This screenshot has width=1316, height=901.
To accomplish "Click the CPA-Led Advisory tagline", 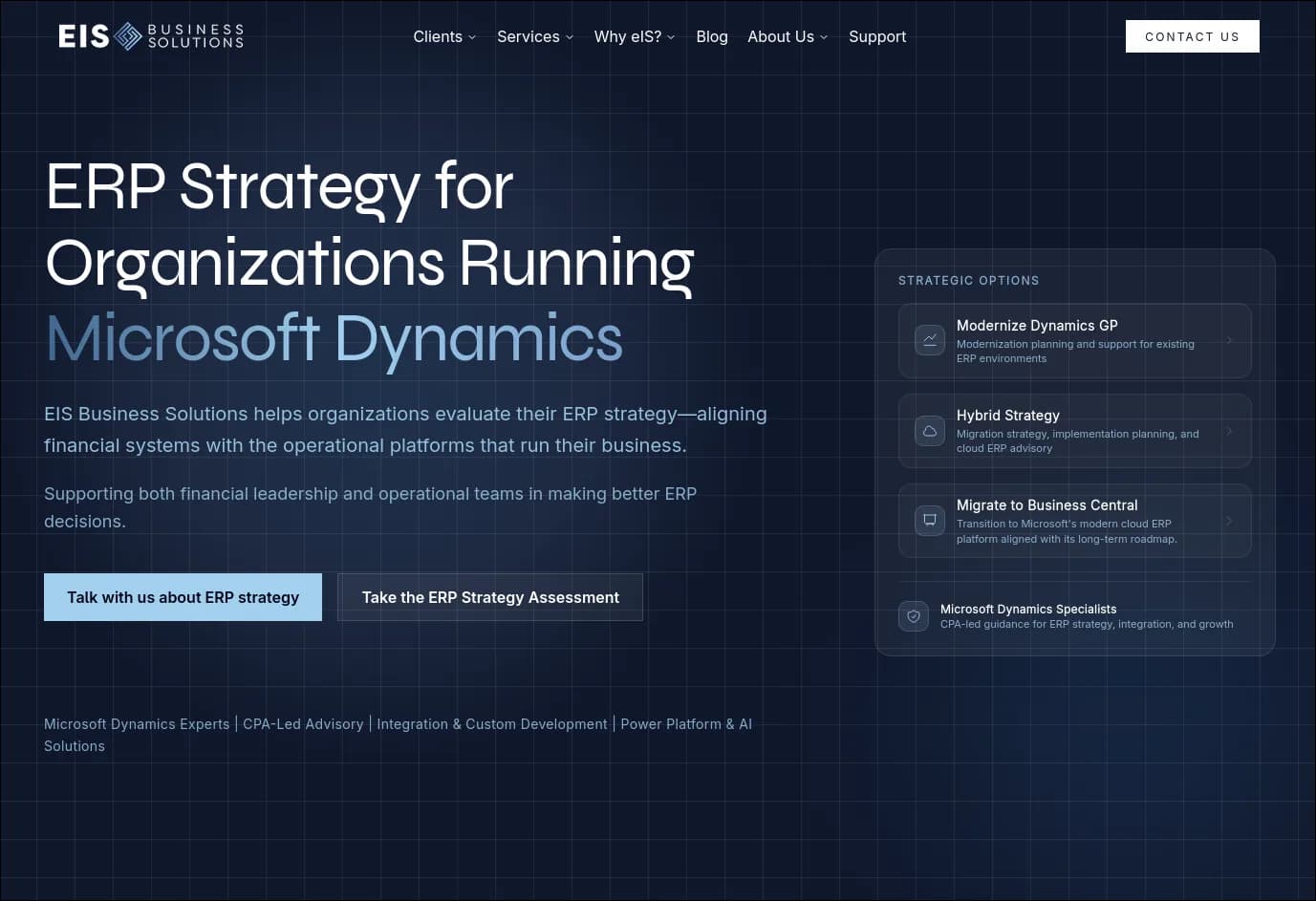I will coord(303,724).
